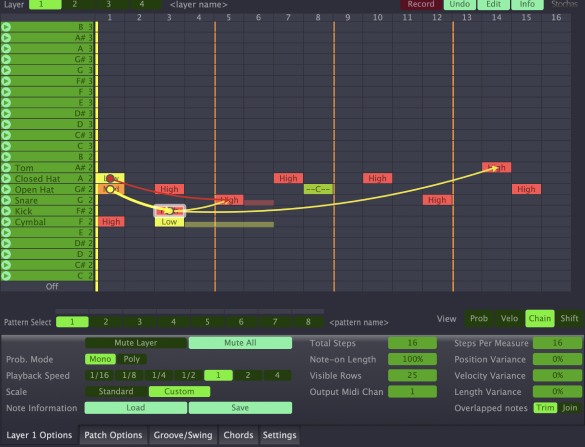Trigger the Tom row play icon
This screenshot has width=585, height=447.
pos(6,168)
